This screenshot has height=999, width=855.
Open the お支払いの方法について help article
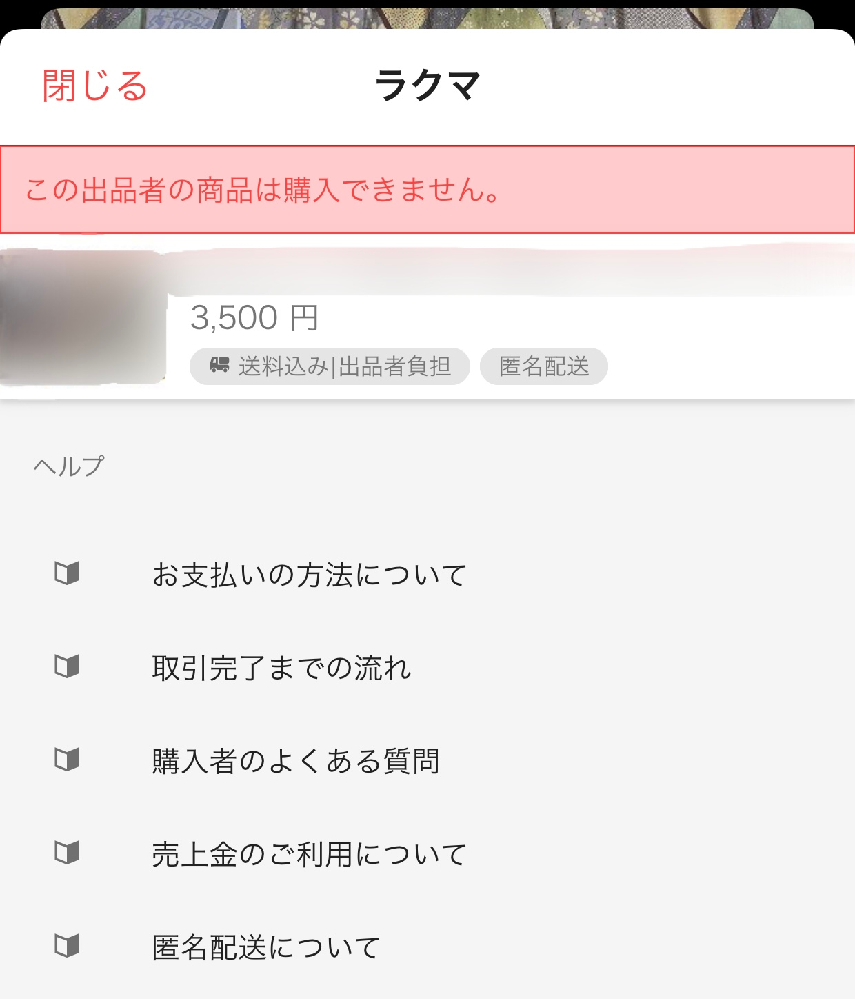tap(308, 575)
